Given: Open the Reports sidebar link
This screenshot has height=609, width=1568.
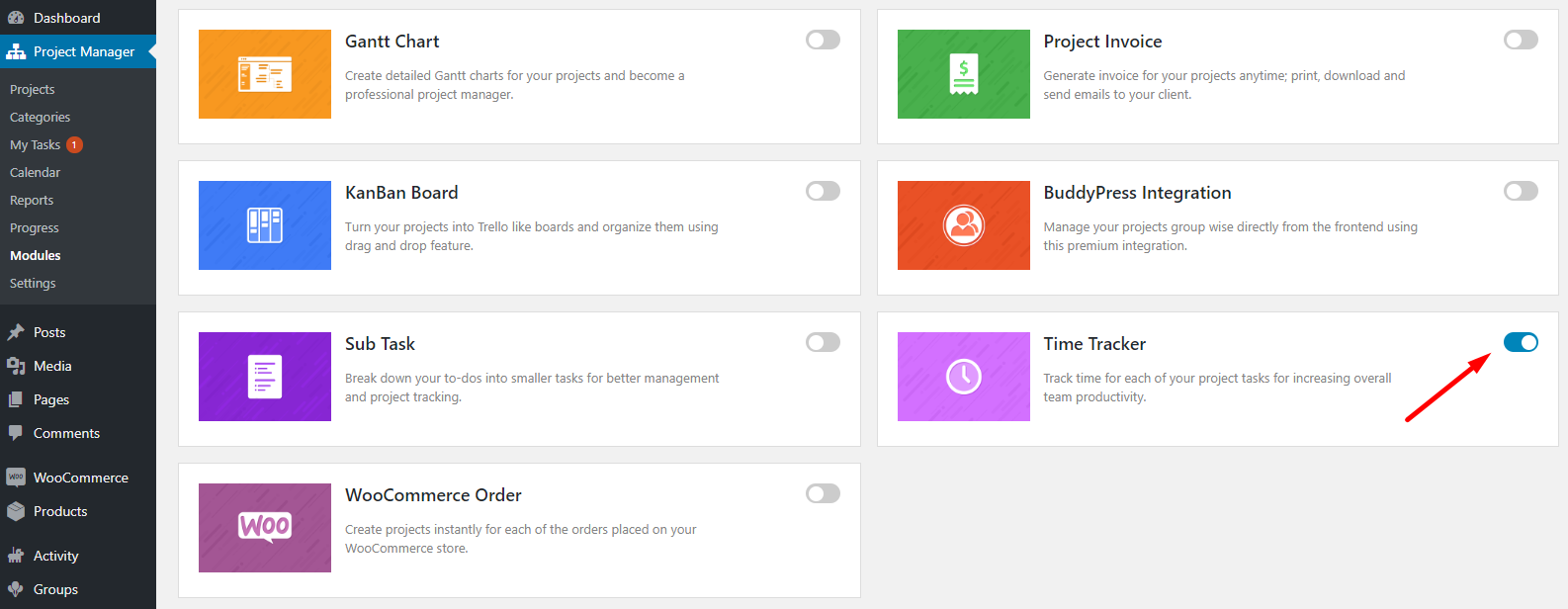Looking at the screenshot, I should 32,200.
